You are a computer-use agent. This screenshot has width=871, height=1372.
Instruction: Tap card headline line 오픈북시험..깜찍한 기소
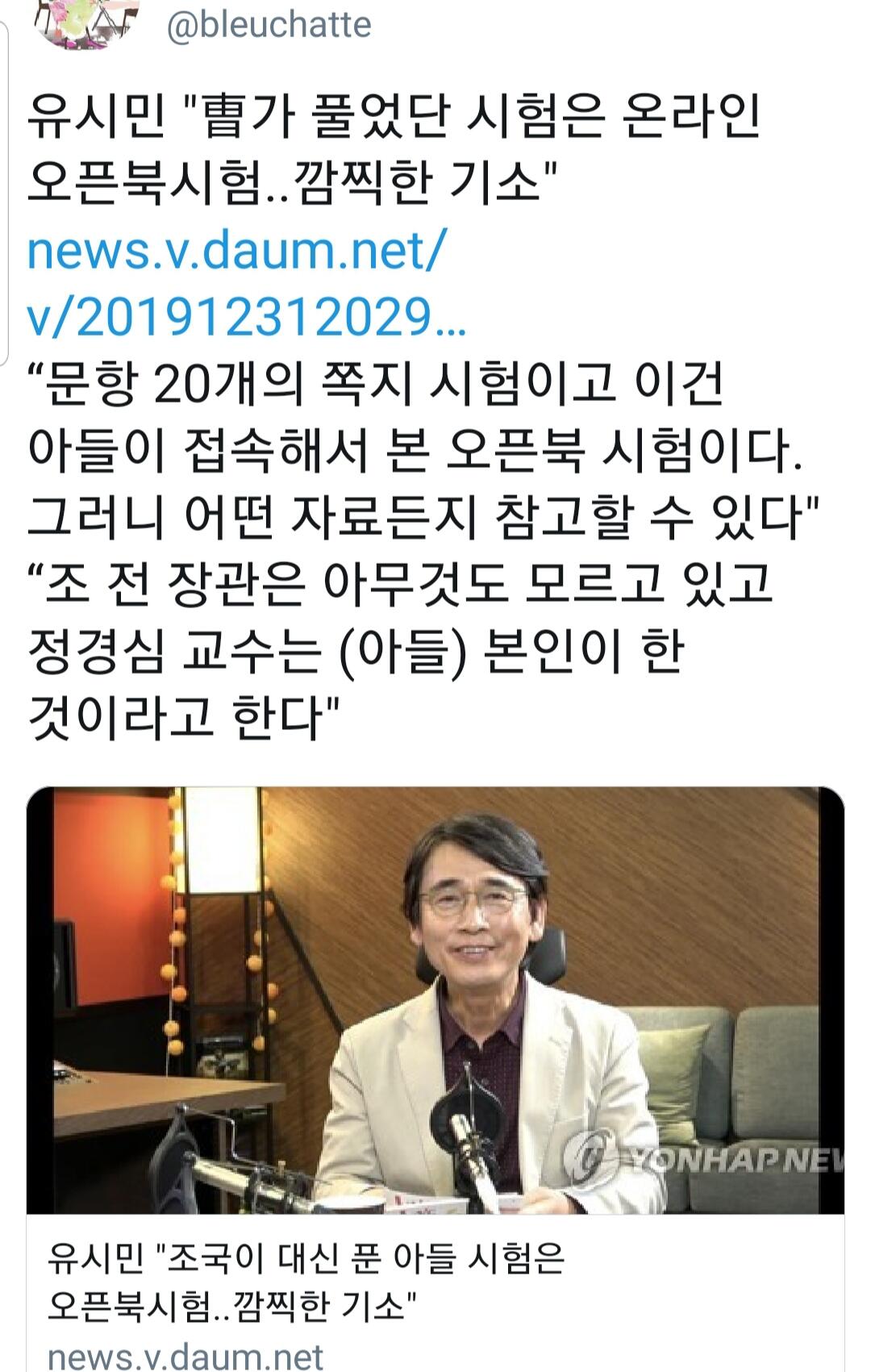pyautogui.click(x=231, y=1304)
